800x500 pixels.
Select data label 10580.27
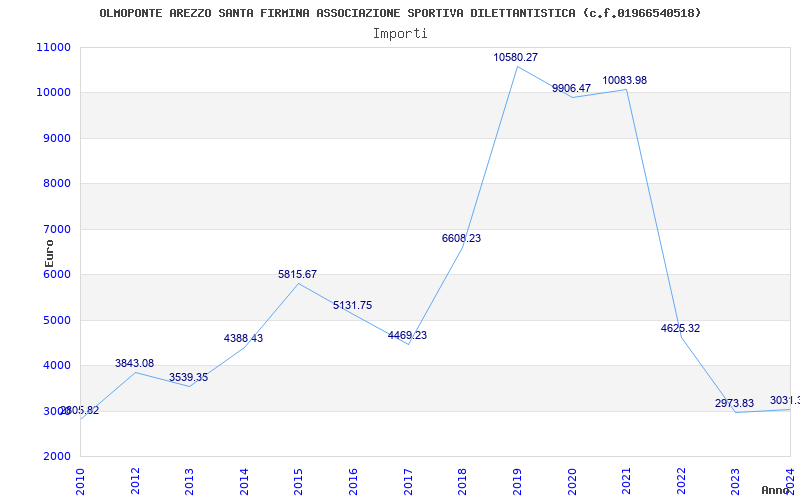pos(515,57)
